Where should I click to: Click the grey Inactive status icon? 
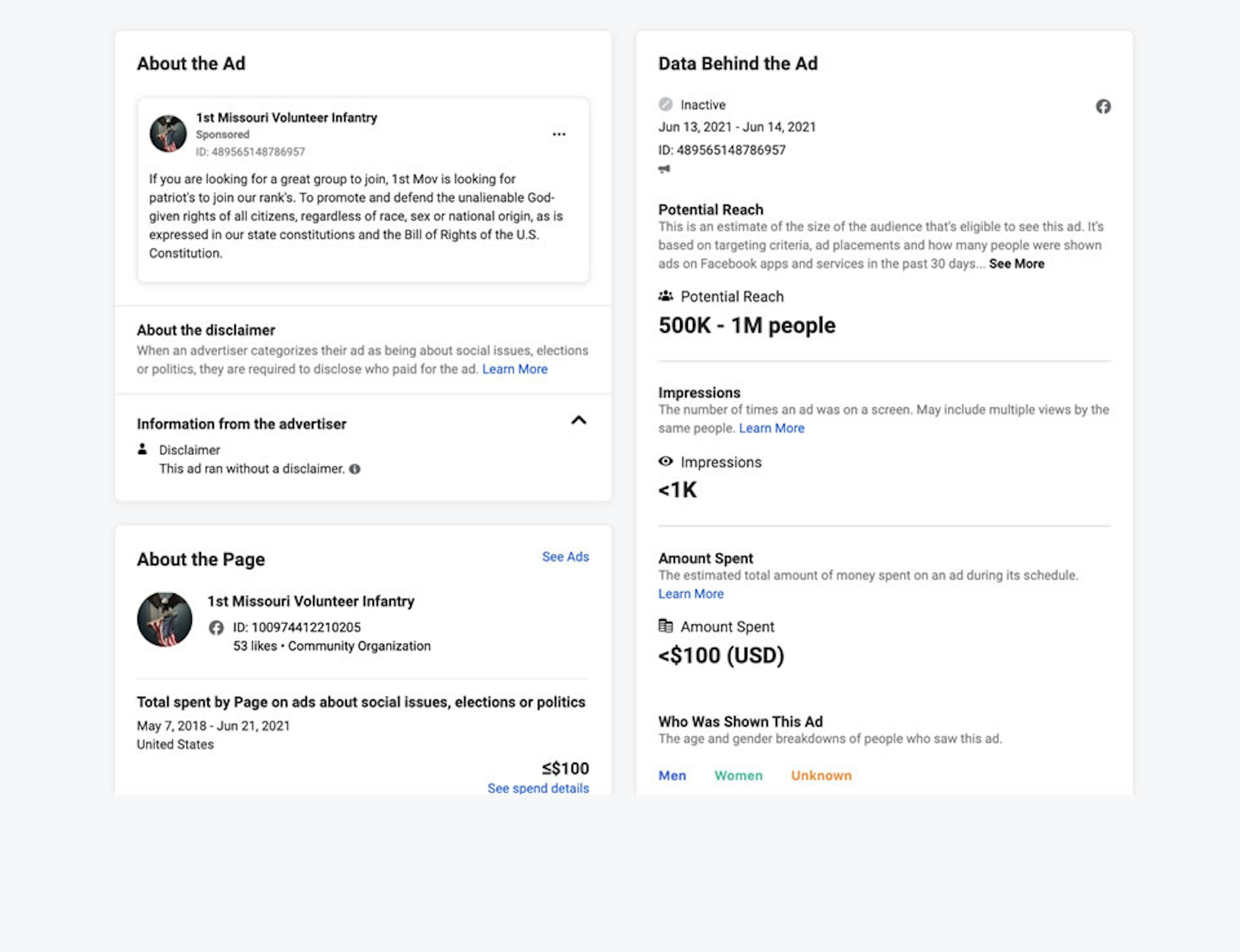click(x=666, y=104)
